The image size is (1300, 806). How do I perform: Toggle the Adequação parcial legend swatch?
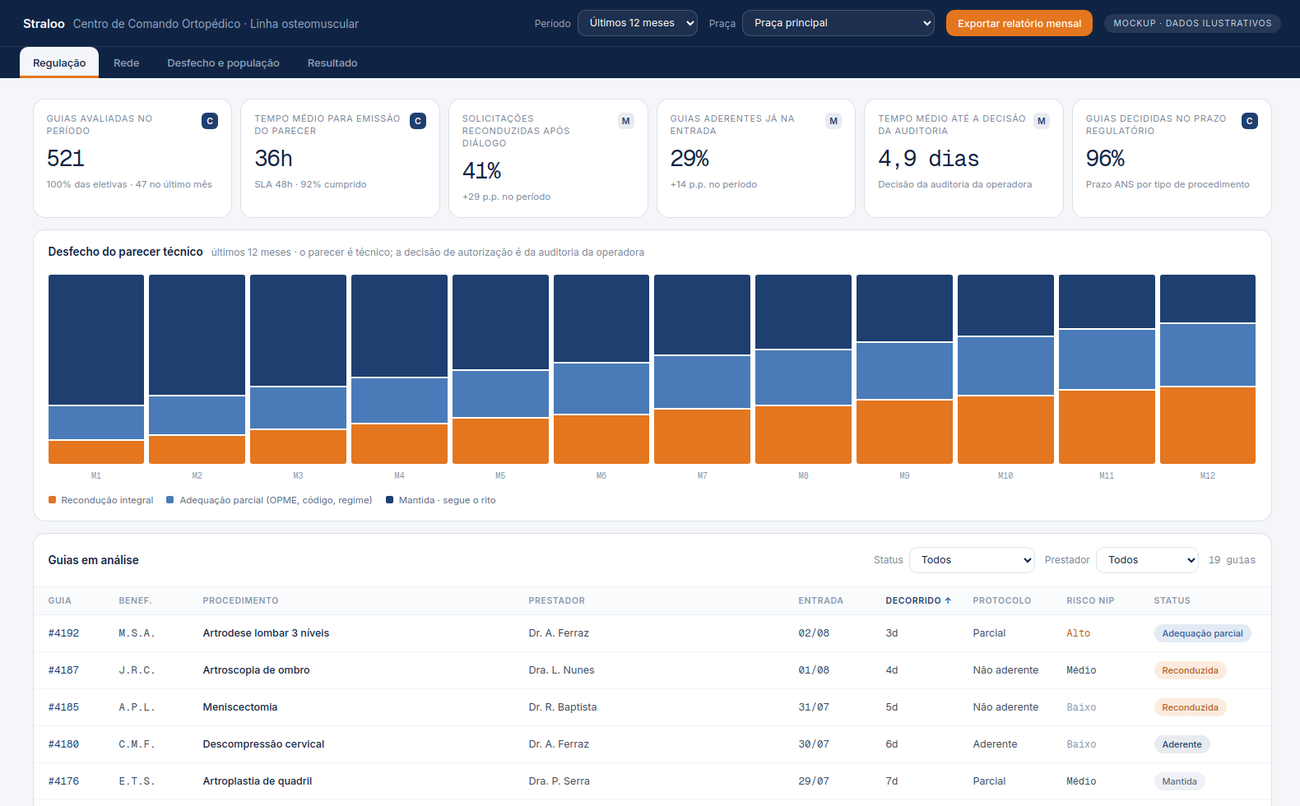click(x=170, y=500)
